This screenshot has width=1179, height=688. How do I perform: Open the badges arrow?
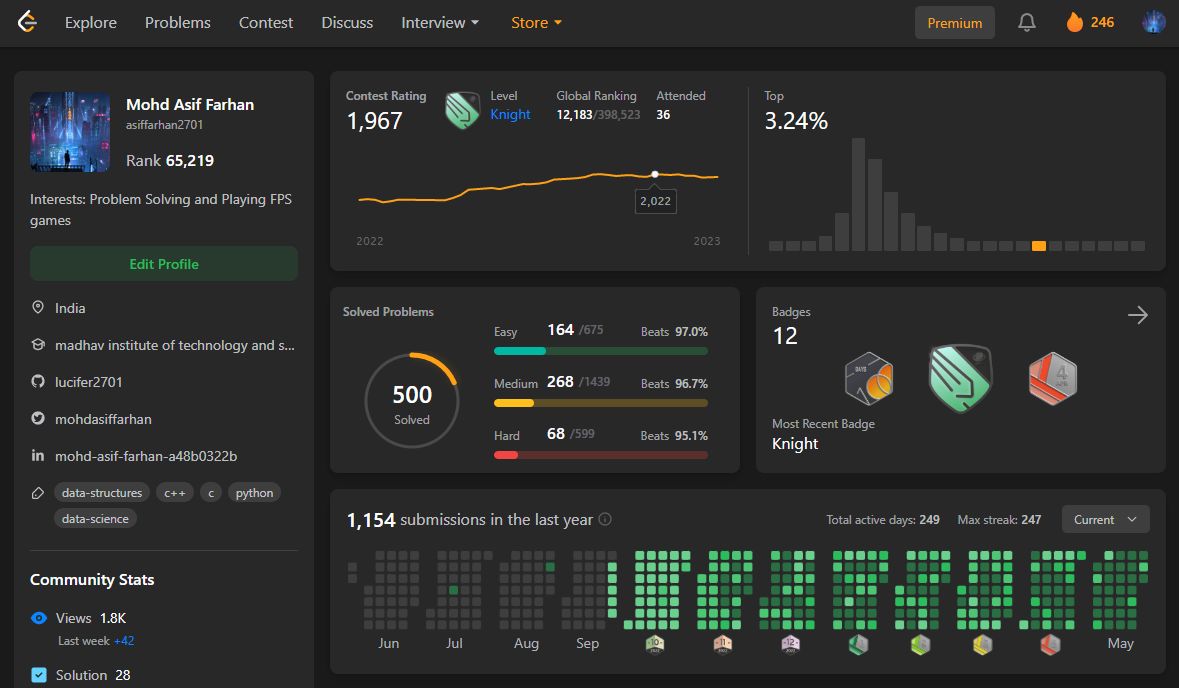click(1138, 315)
